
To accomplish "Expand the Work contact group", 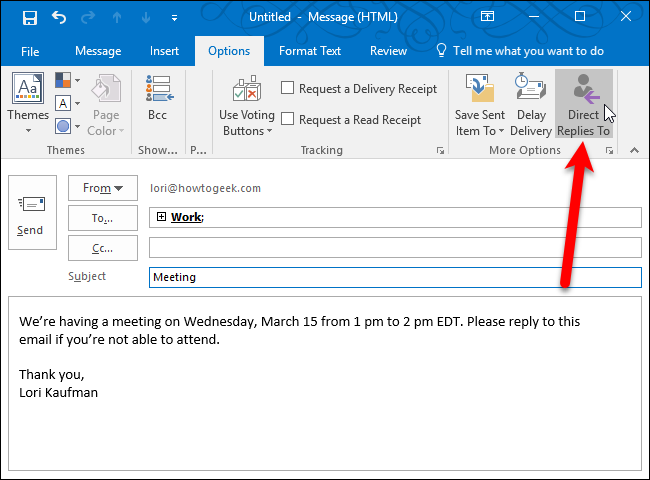I will tap(161, 217).
